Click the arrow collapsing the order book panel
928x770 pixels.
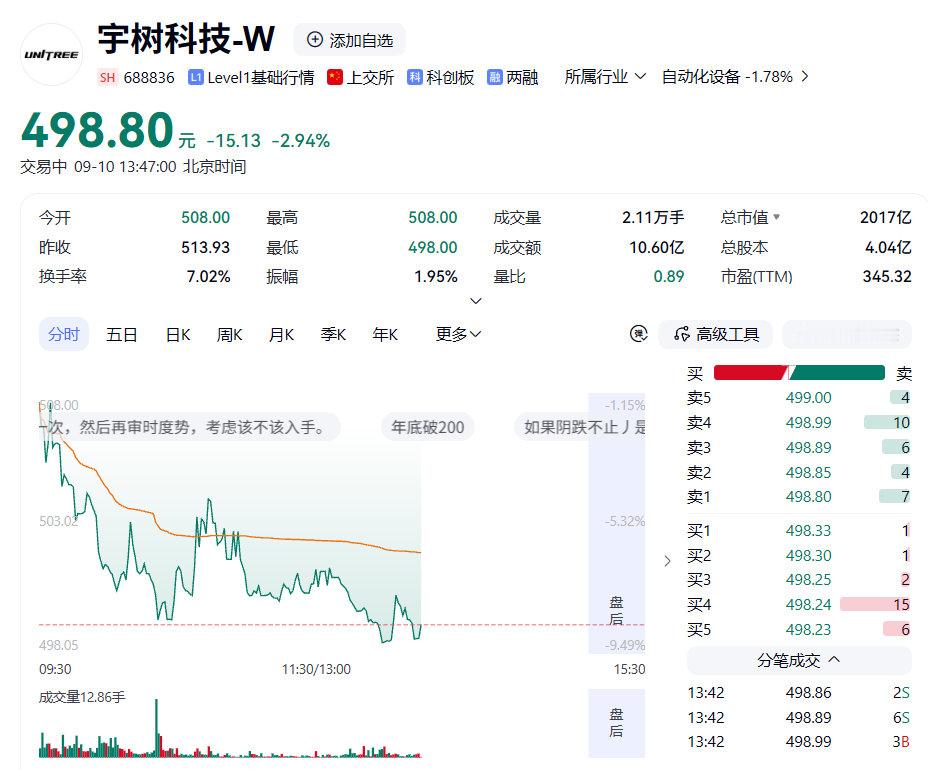[x=667, y=560]
